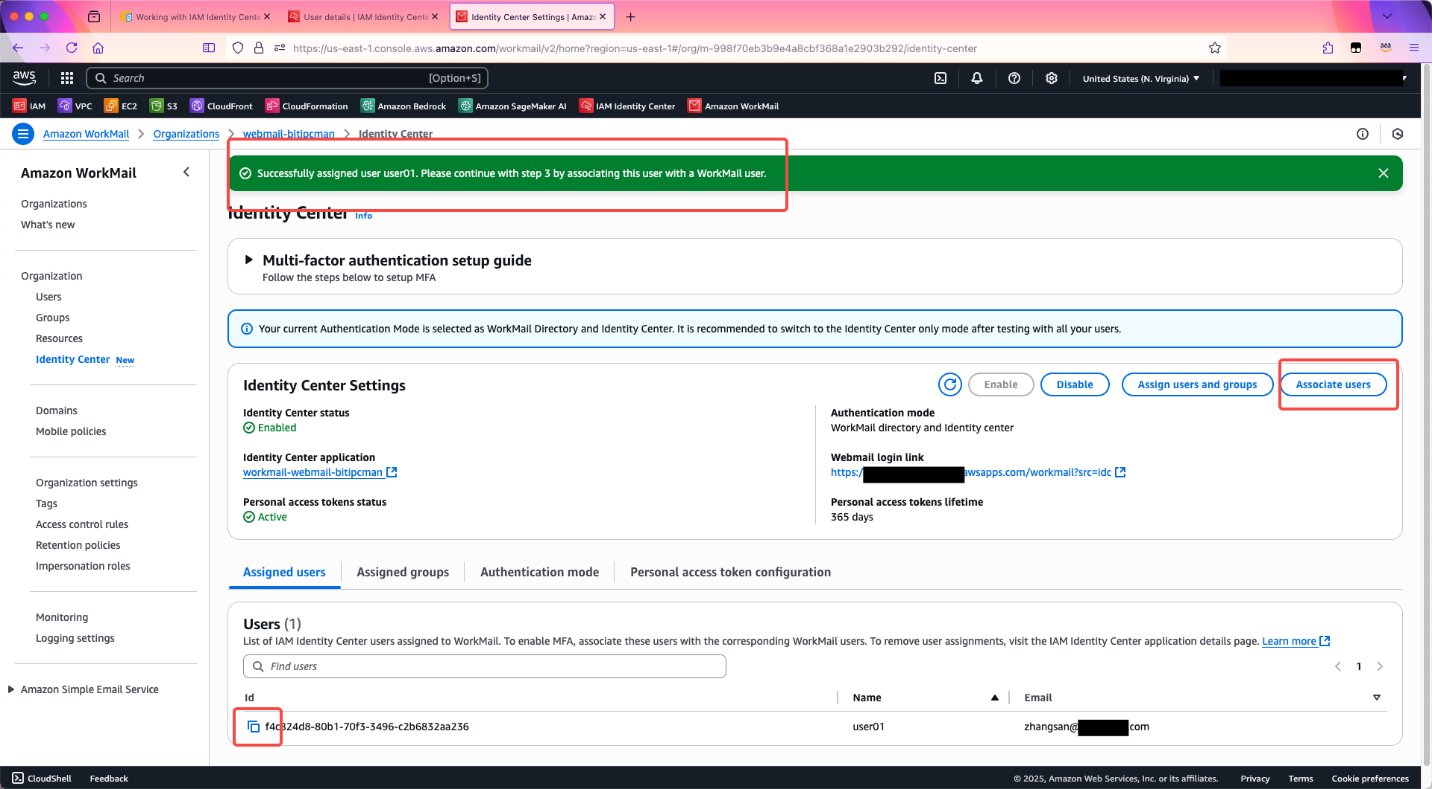The height and width of the screenshot is (789, 1432).
Task: Open the Webmail login link
Action: [978, 472]
